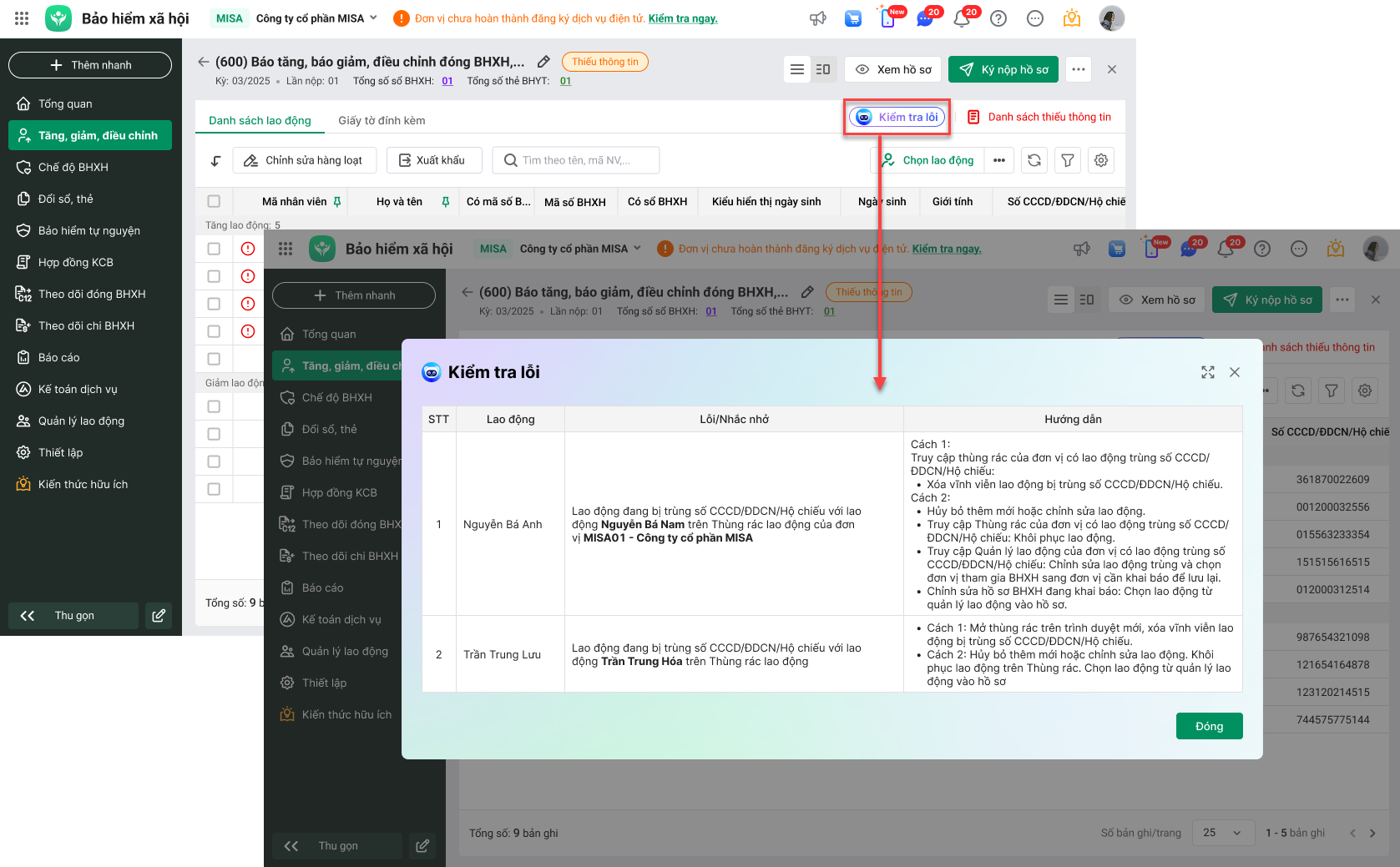The image size is (1400, 867).
Task: Expand the Kiểm tra lỗi dialog to full screen
Action: [1208, 372]
